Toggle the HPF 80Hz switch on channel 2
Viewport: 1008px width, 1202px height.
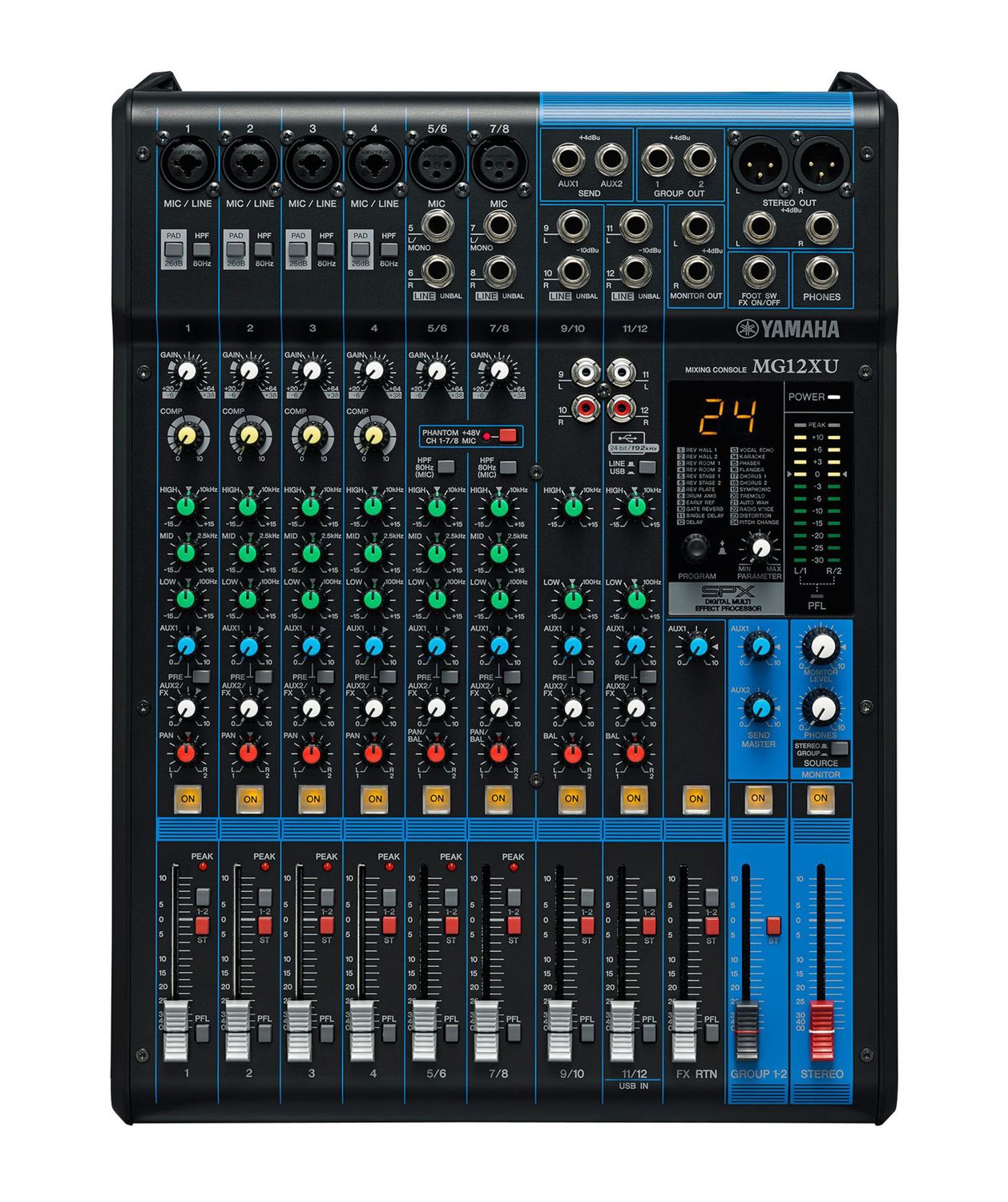[x=264, y=249]
